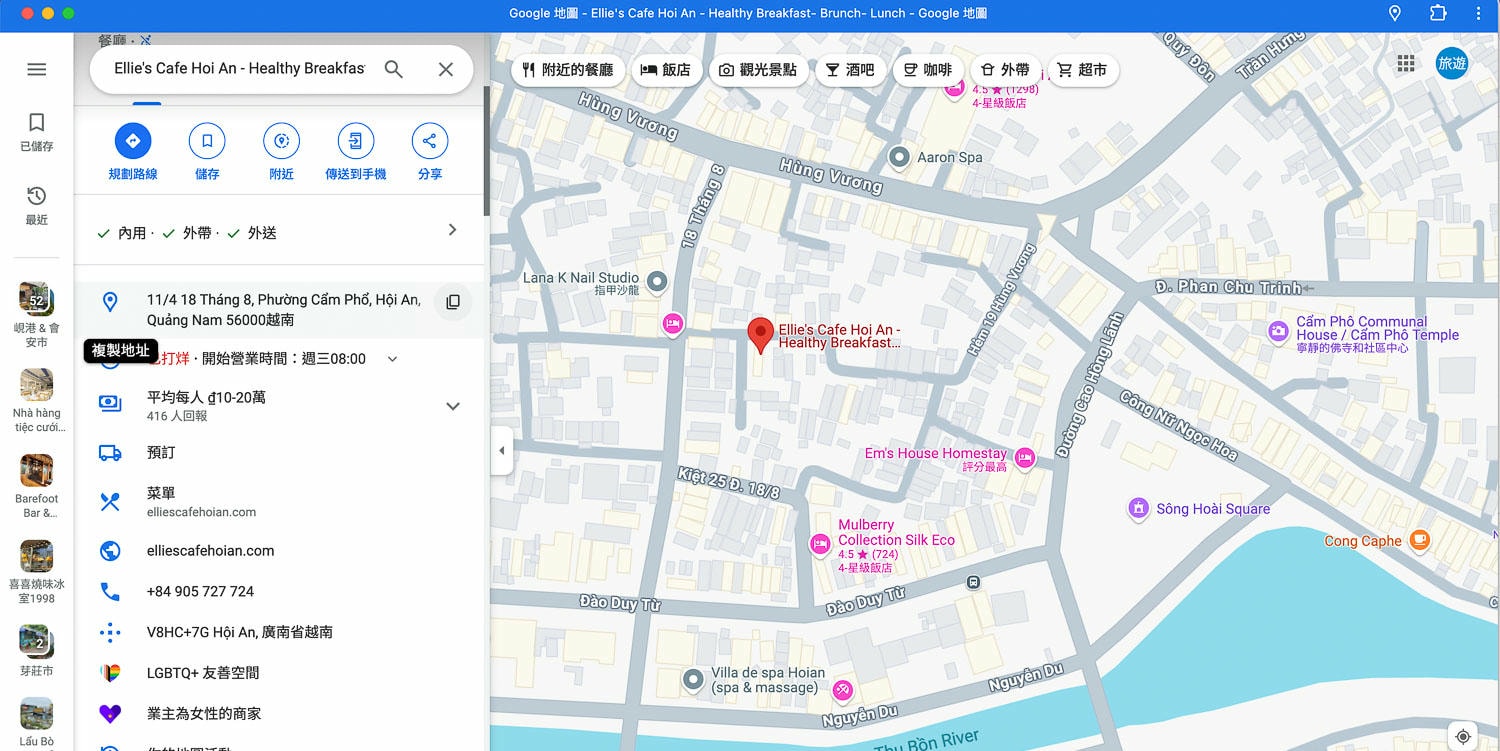
Task: Click the Em's House Homestay hotel marker
Action: (x=1024, y=458)
